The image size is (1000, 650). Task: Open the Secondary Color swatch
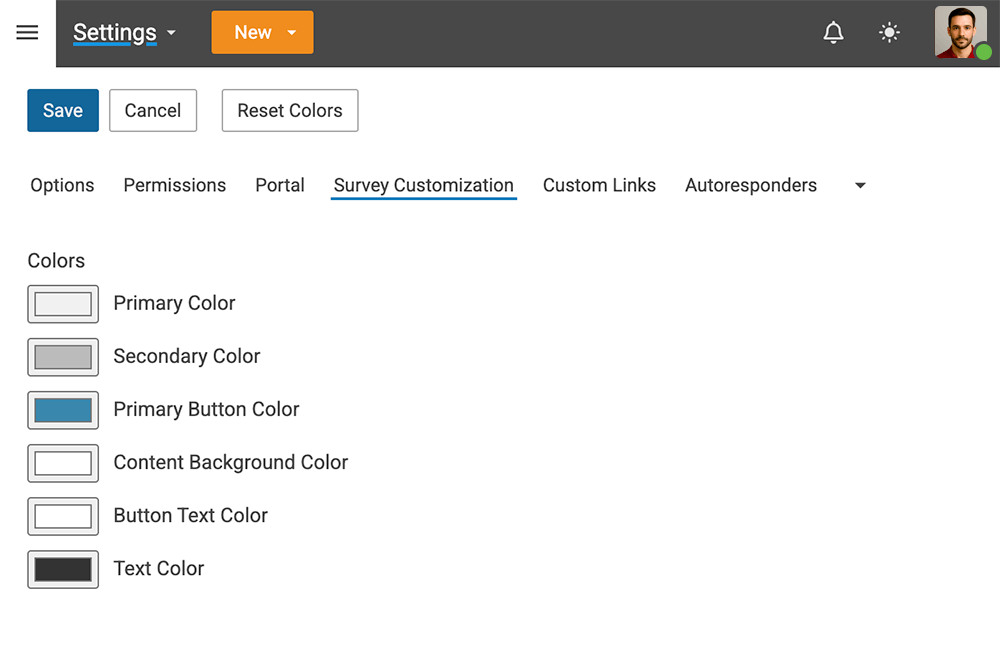click(x=63, y=357)
